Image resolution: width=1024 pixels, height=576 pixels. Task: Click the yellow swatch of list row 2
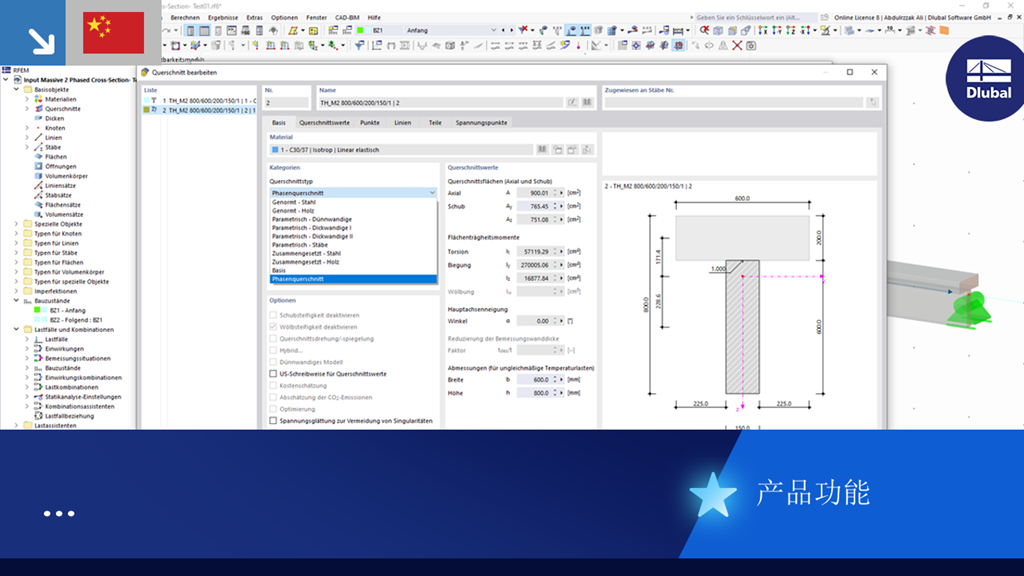146,110
